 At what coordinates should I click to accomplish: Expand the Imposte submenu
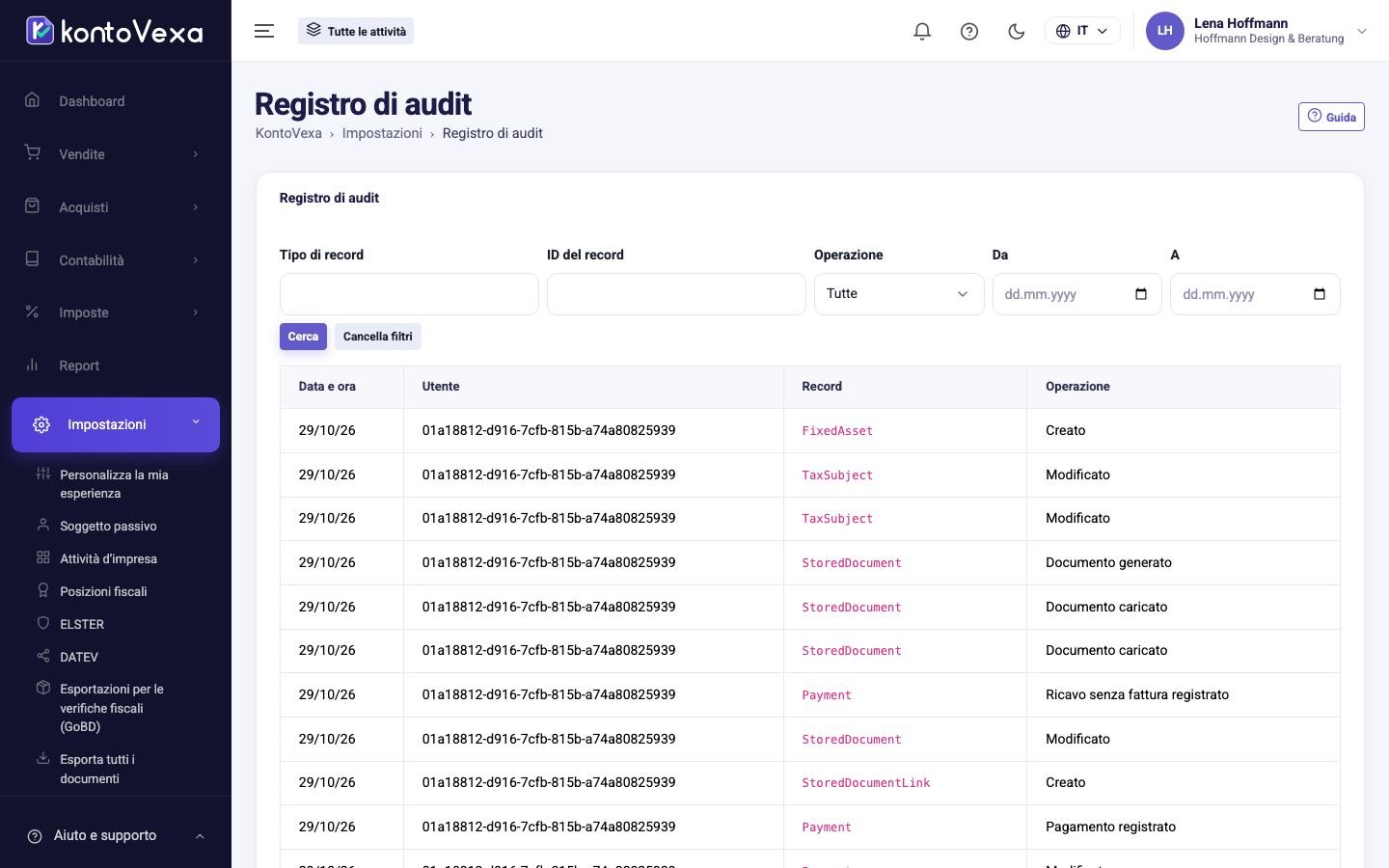(196, 312)
